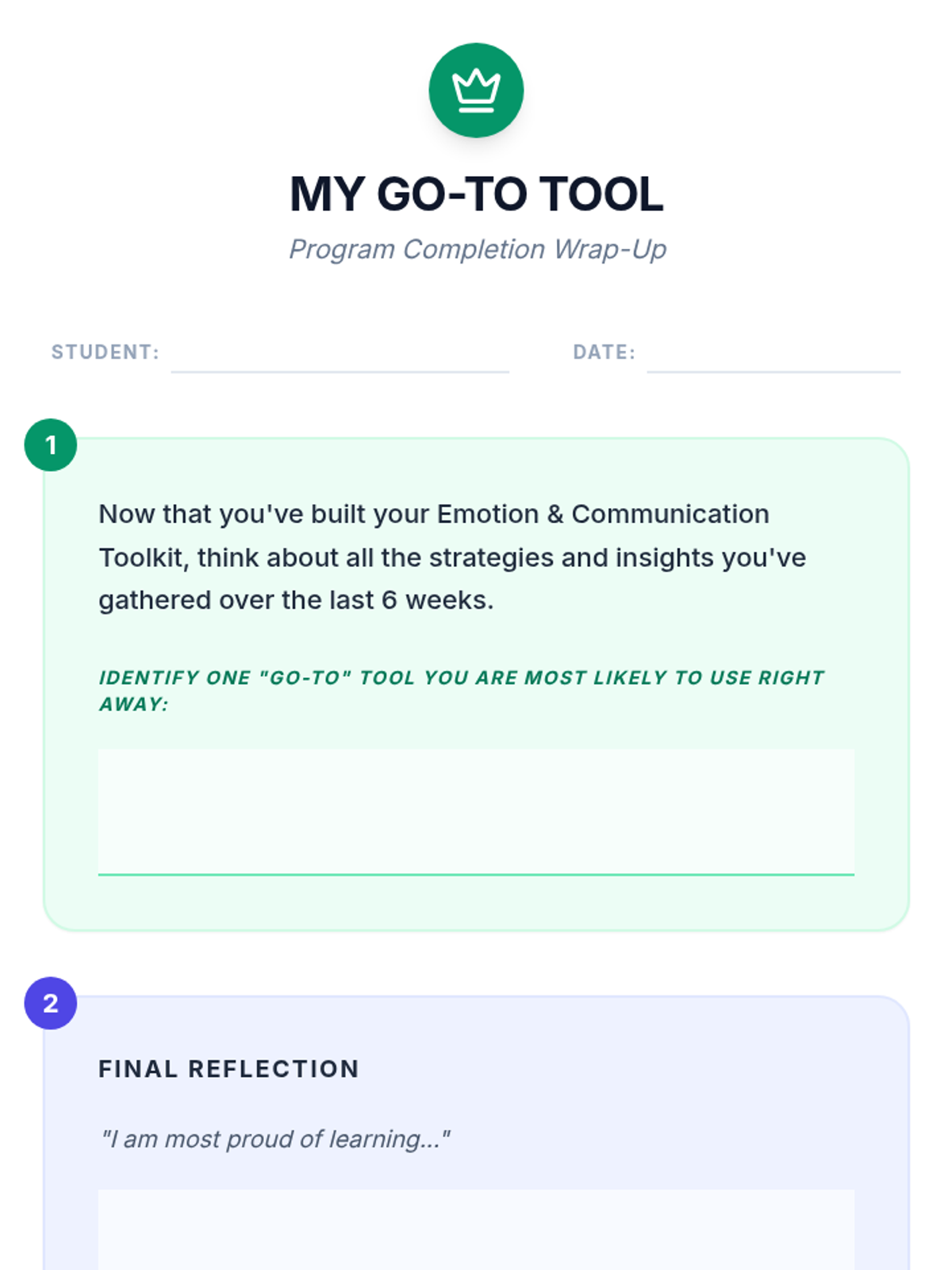Click the word AWAY: in green prompt
This screenshot has width=952, height=1270.
[134, 704]
